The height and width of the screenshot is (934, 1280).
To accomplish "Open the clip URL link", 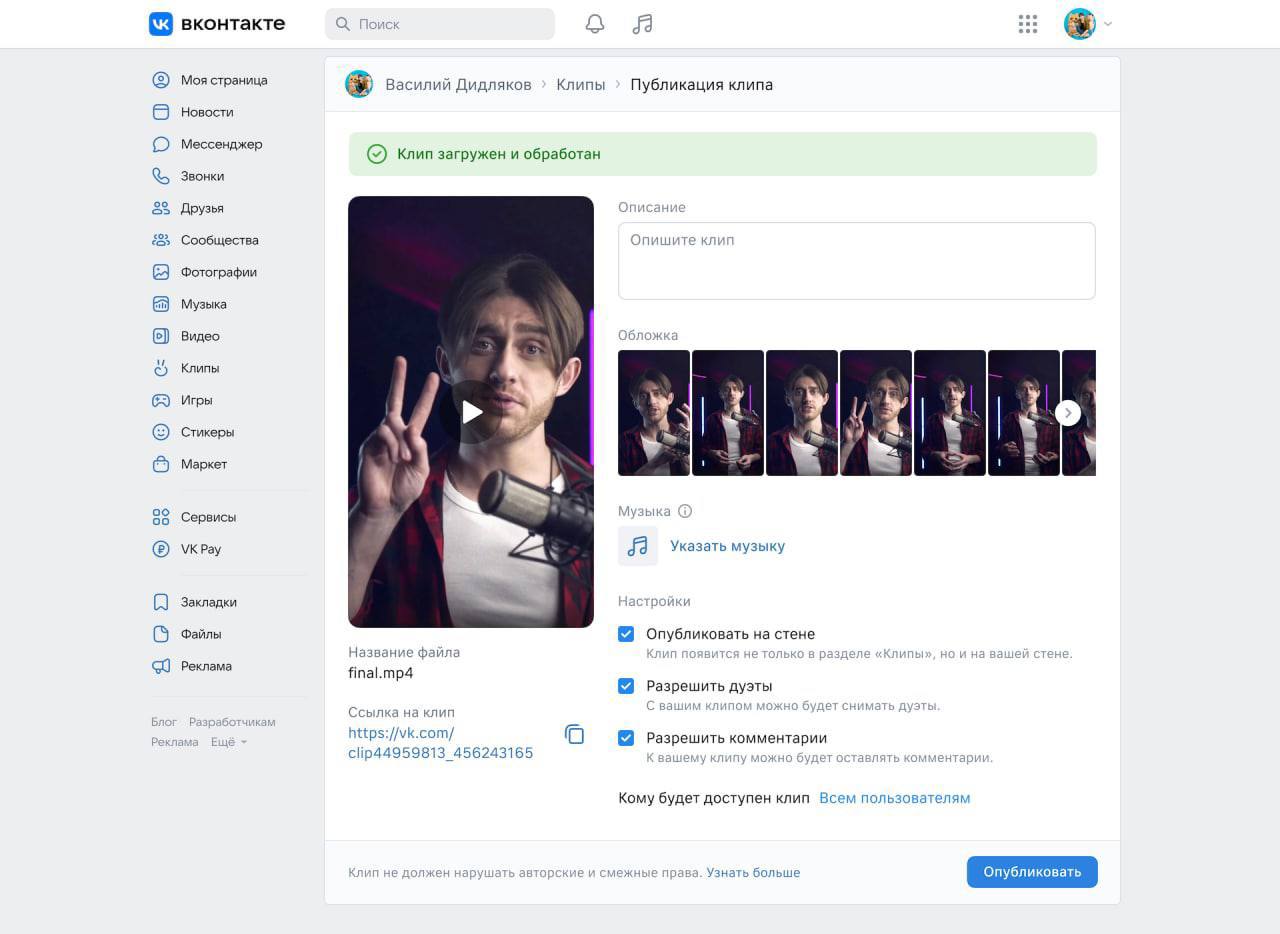I will point(441,743).
